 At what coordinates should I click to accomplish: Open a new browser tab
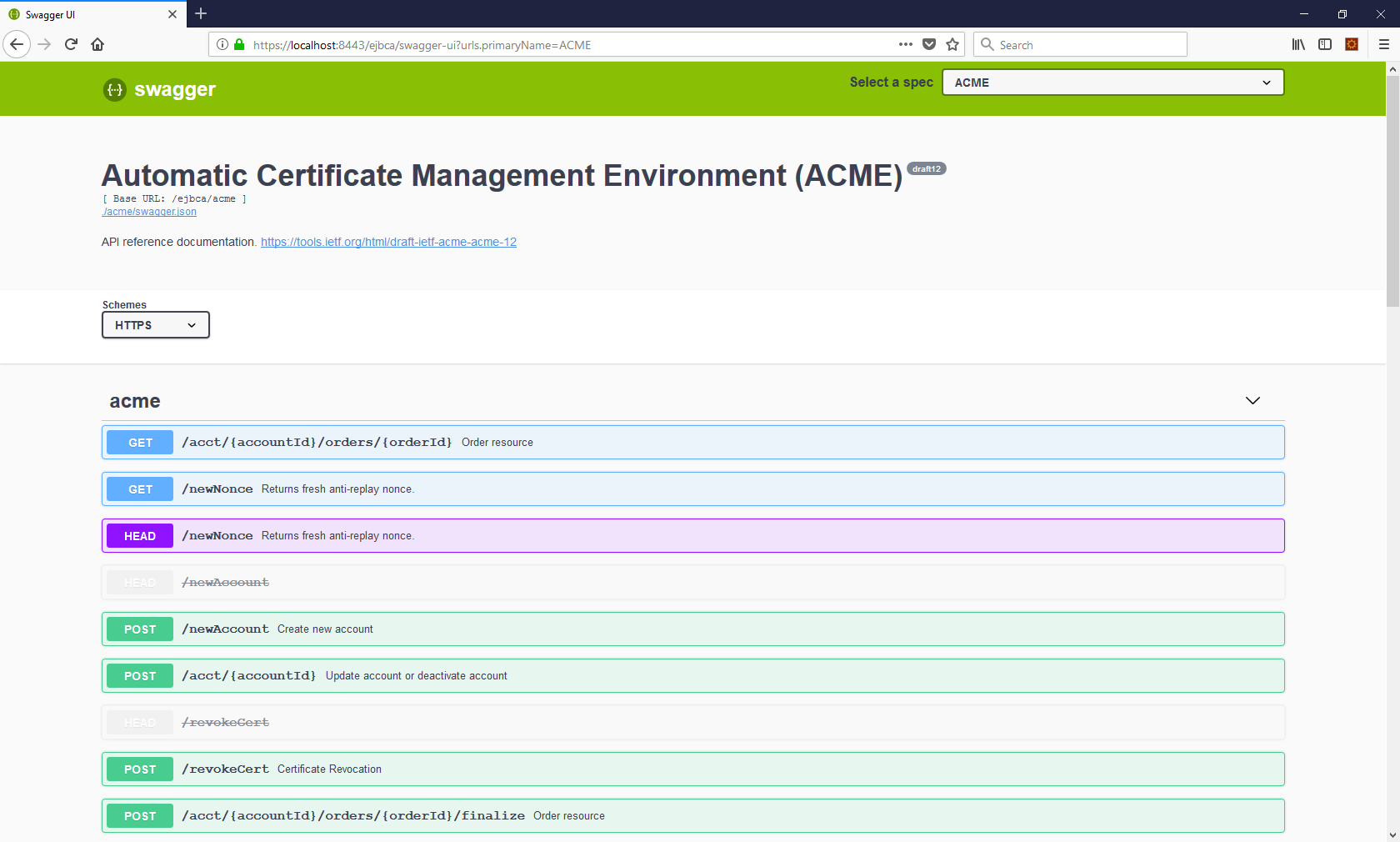(x=201, y=14)
